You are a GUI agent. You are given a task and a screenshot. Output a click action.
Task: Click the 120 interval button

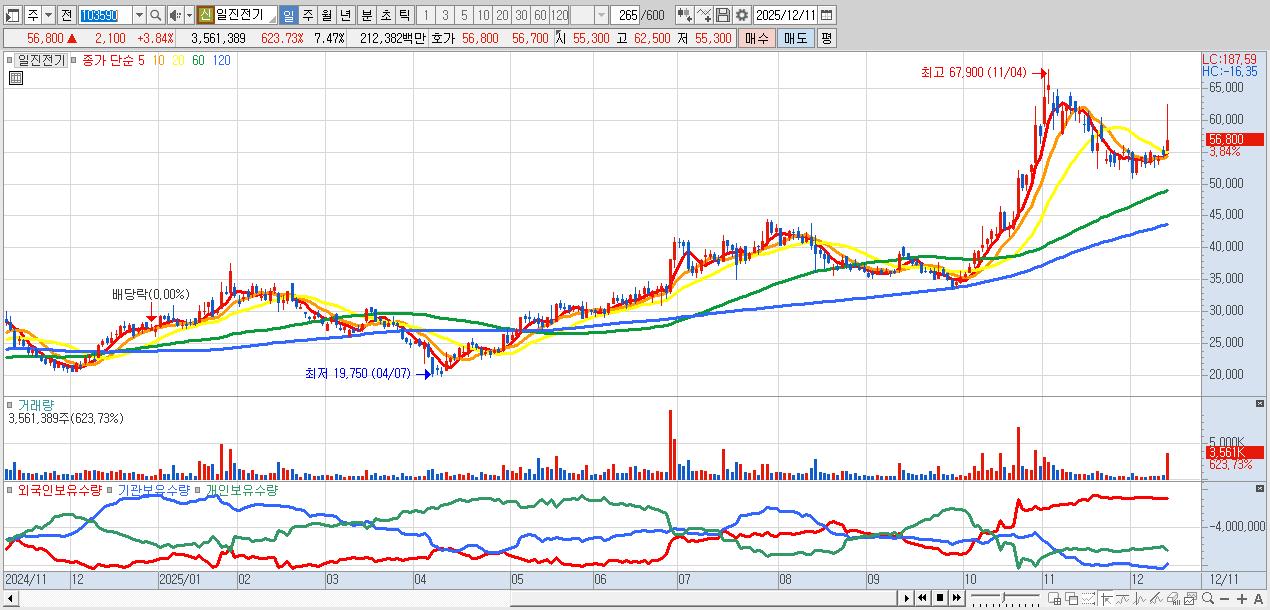coord(560,15)
